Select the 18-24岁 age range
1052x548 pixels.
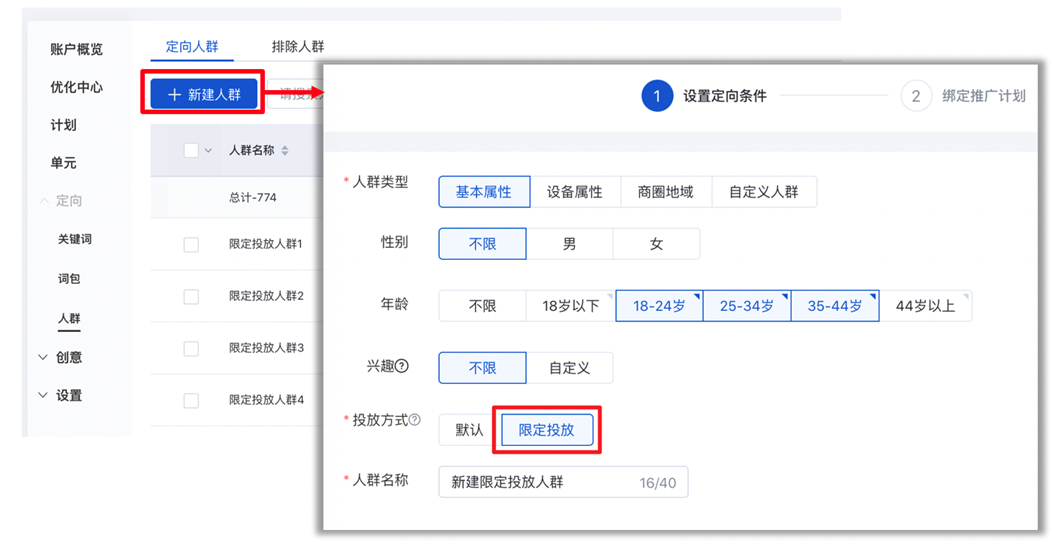tap(659, 306)
